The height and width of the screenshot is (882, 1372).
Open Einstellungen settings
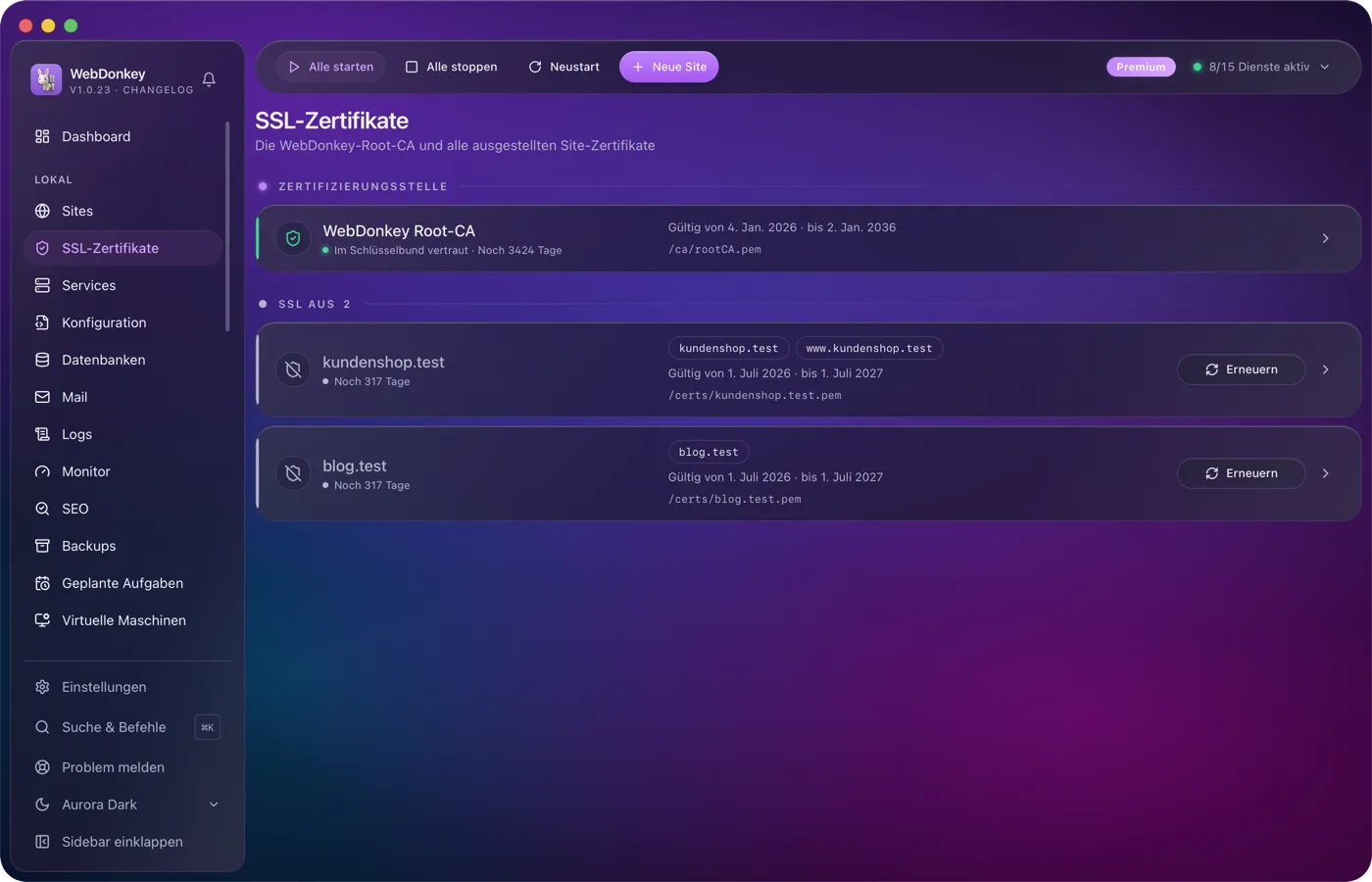tap(127, 687)
